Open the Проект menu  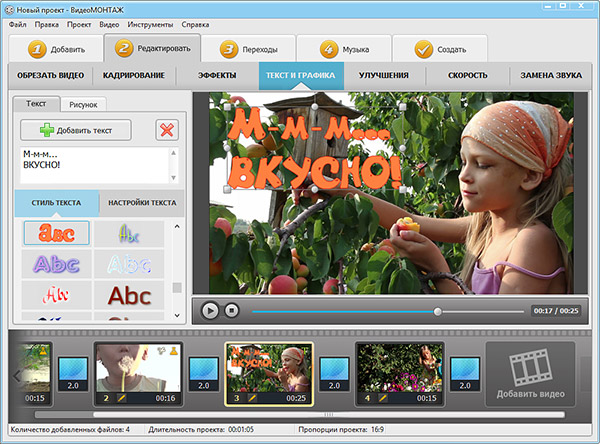[x=79, y=24]
